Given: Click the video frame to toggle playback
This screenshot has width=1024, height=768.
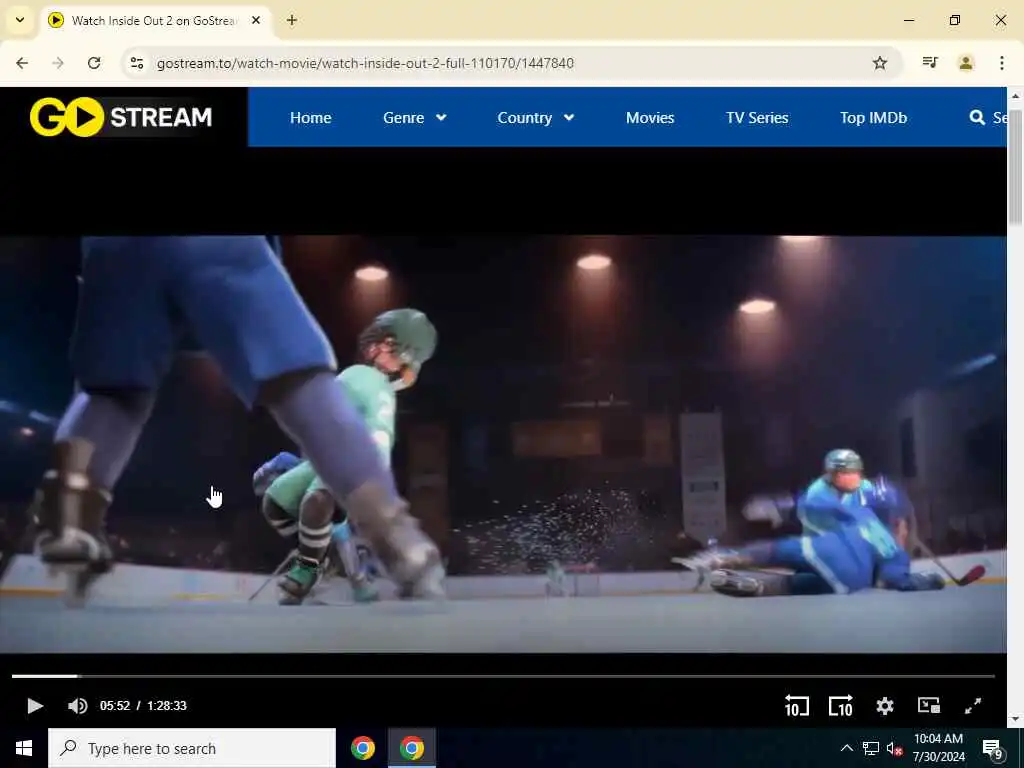Looking at the screenshot, I should click(x=503, y=444).
